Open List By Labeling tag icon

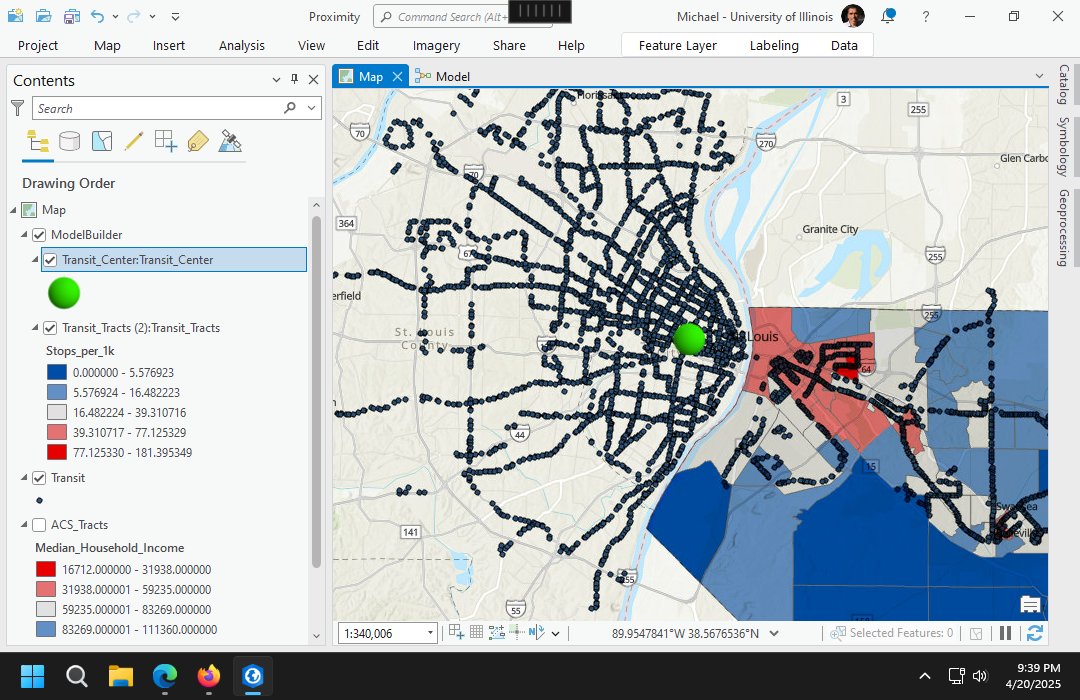click(197, 141)
